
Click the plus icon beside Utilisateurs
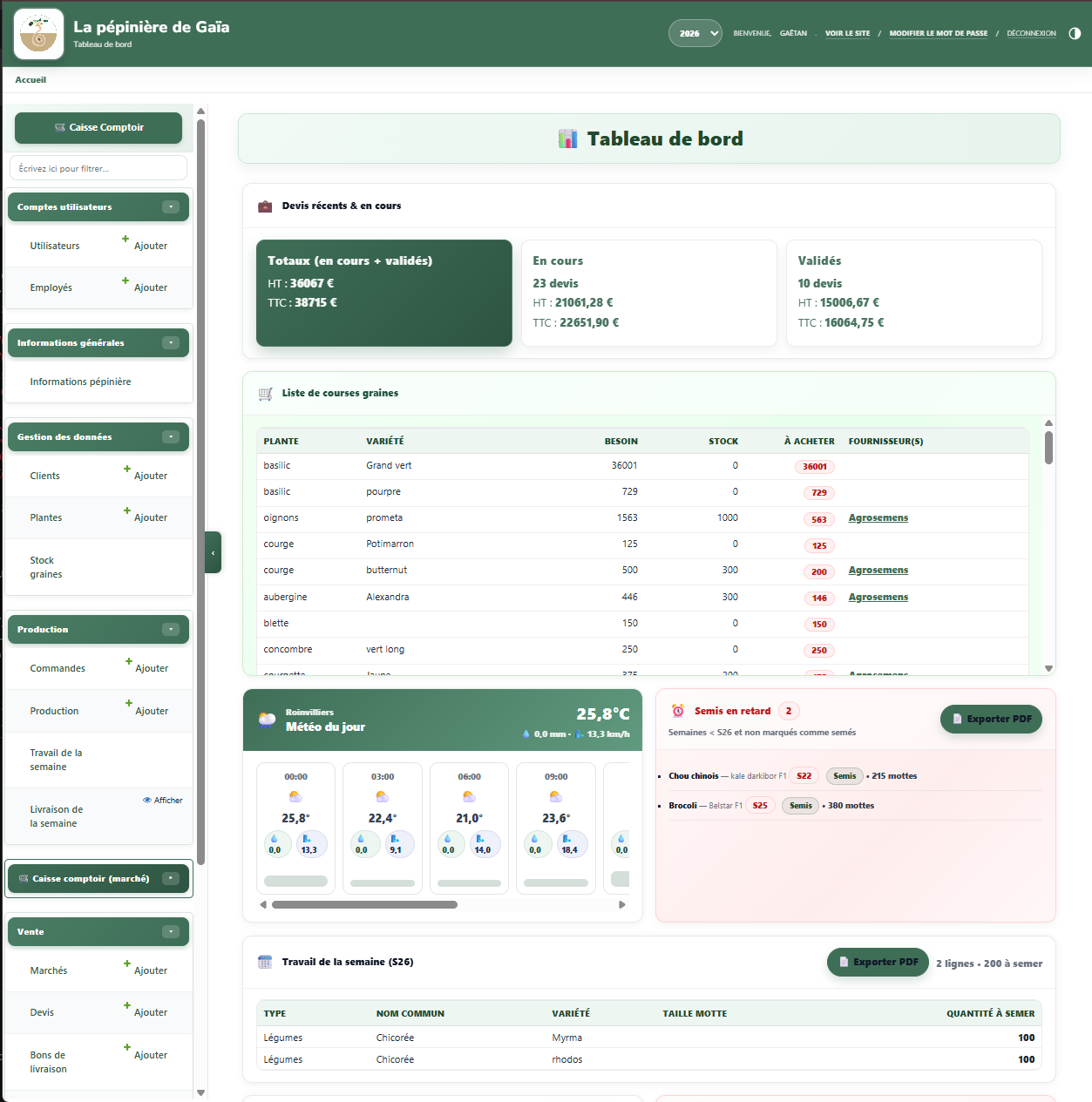tap(125, 239)
